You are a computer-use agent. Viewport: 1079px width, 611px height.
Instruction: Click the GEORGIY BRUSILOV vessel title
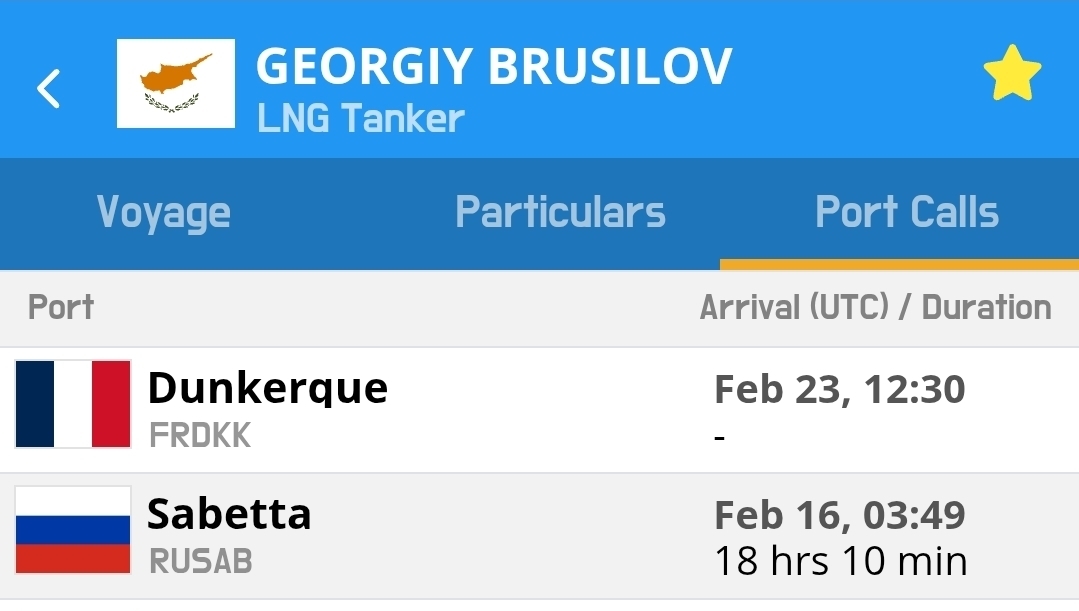[494, 66]
